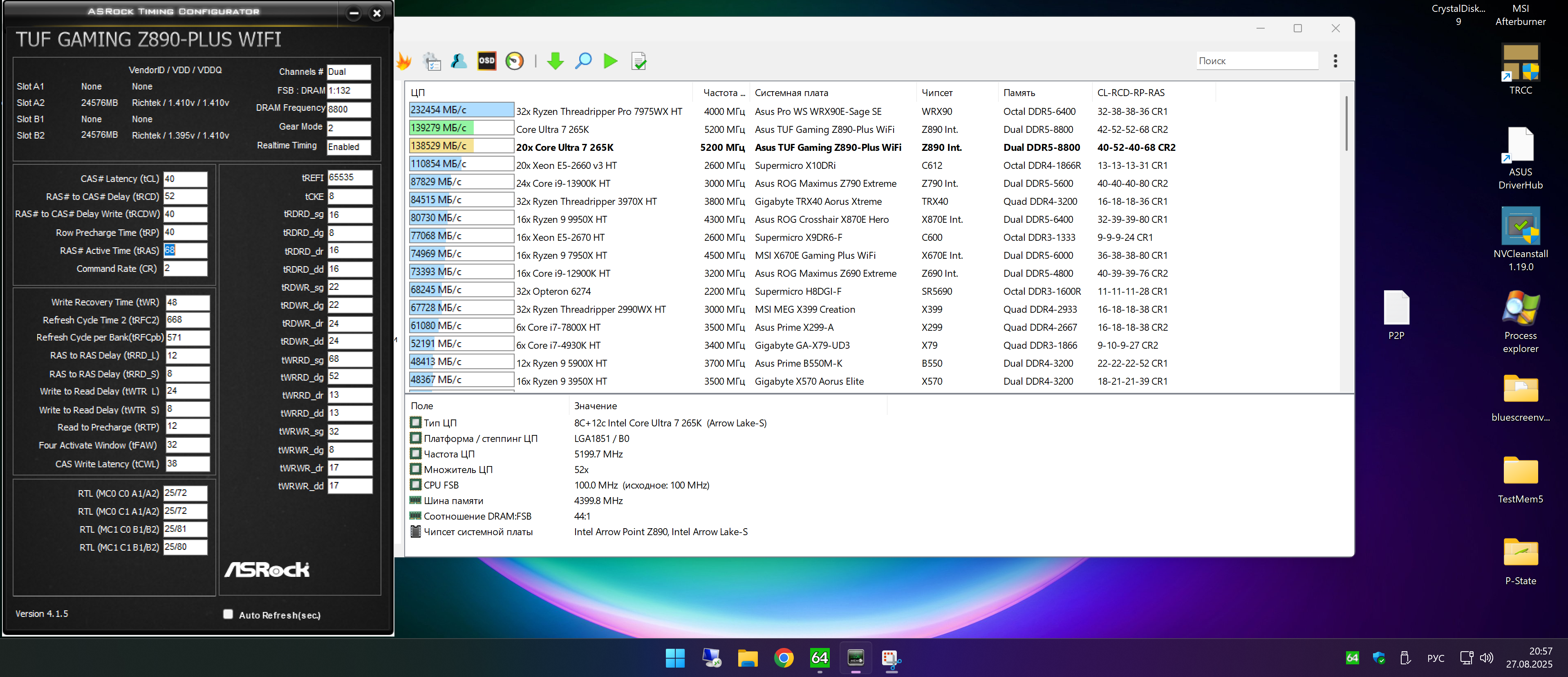1568x677 pixels.
Task: Open Chrome from the Windows taskbar
Action: pyautogui.click(x=784, y=658)
